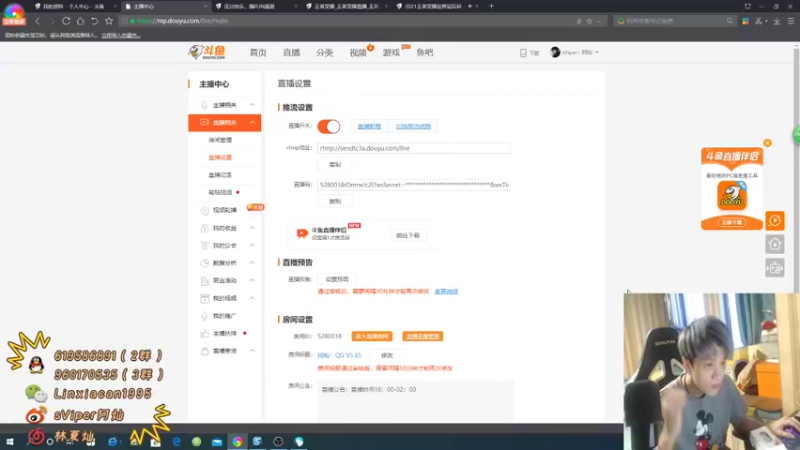Copy the stream key with 复制 button
Viewport: 800px width, 450px height.
pos(335,201)
